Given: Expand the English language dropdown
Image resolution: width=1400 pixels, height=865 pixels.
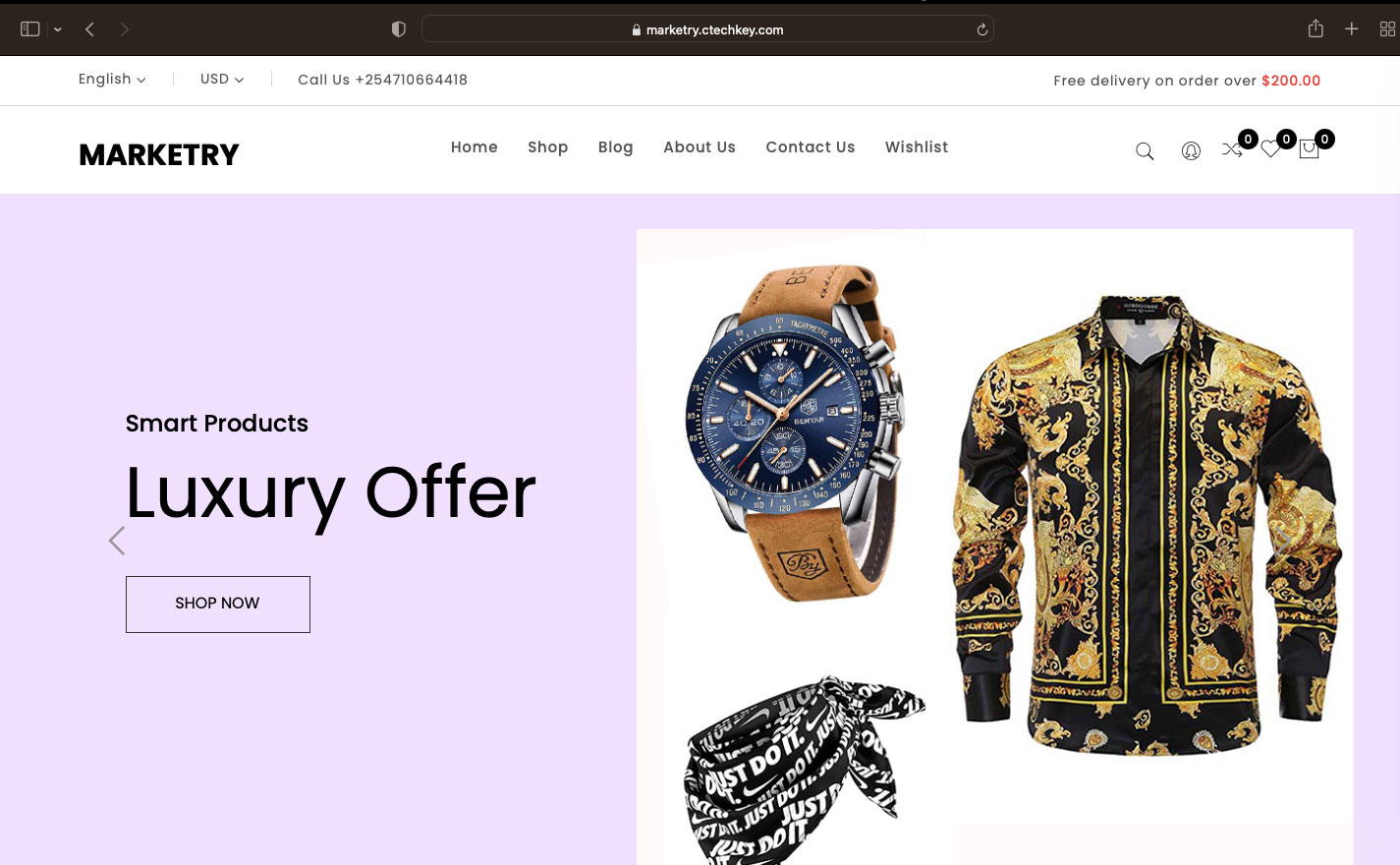Looking at the screenshot, I should pos(112,79).
